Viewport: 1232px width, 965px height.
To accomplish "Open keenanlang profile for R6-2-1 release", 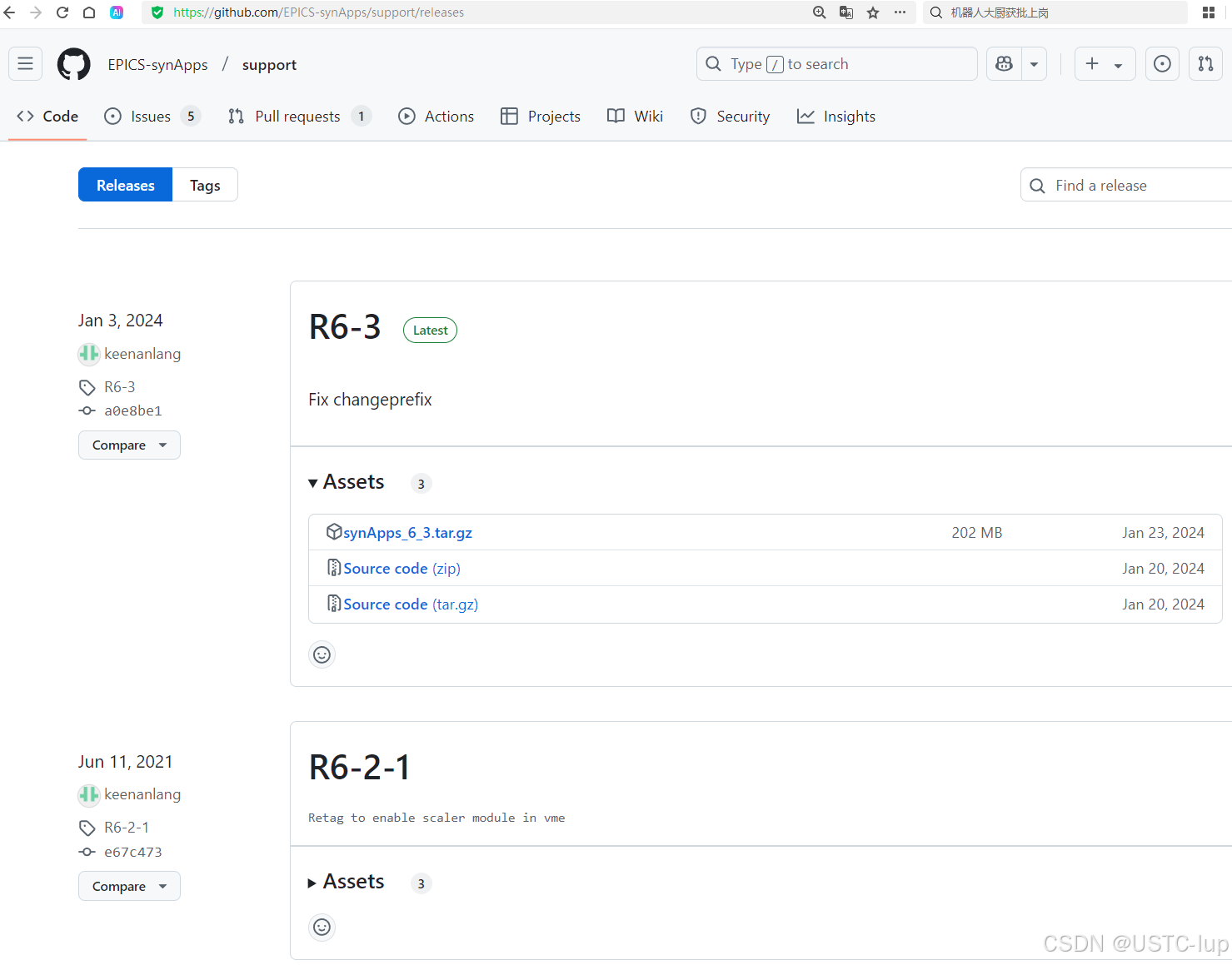I will [x=142, y=794].
